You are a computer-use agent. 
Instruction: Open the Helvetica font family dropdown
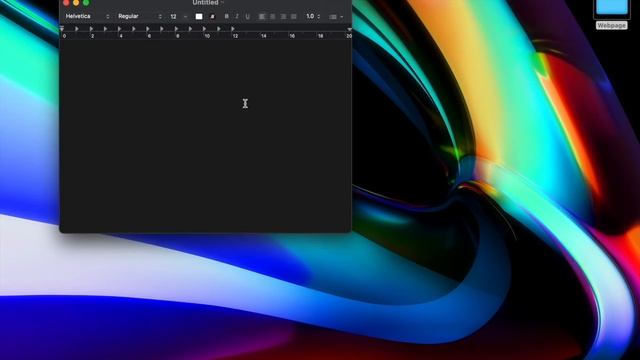point(87,16)
